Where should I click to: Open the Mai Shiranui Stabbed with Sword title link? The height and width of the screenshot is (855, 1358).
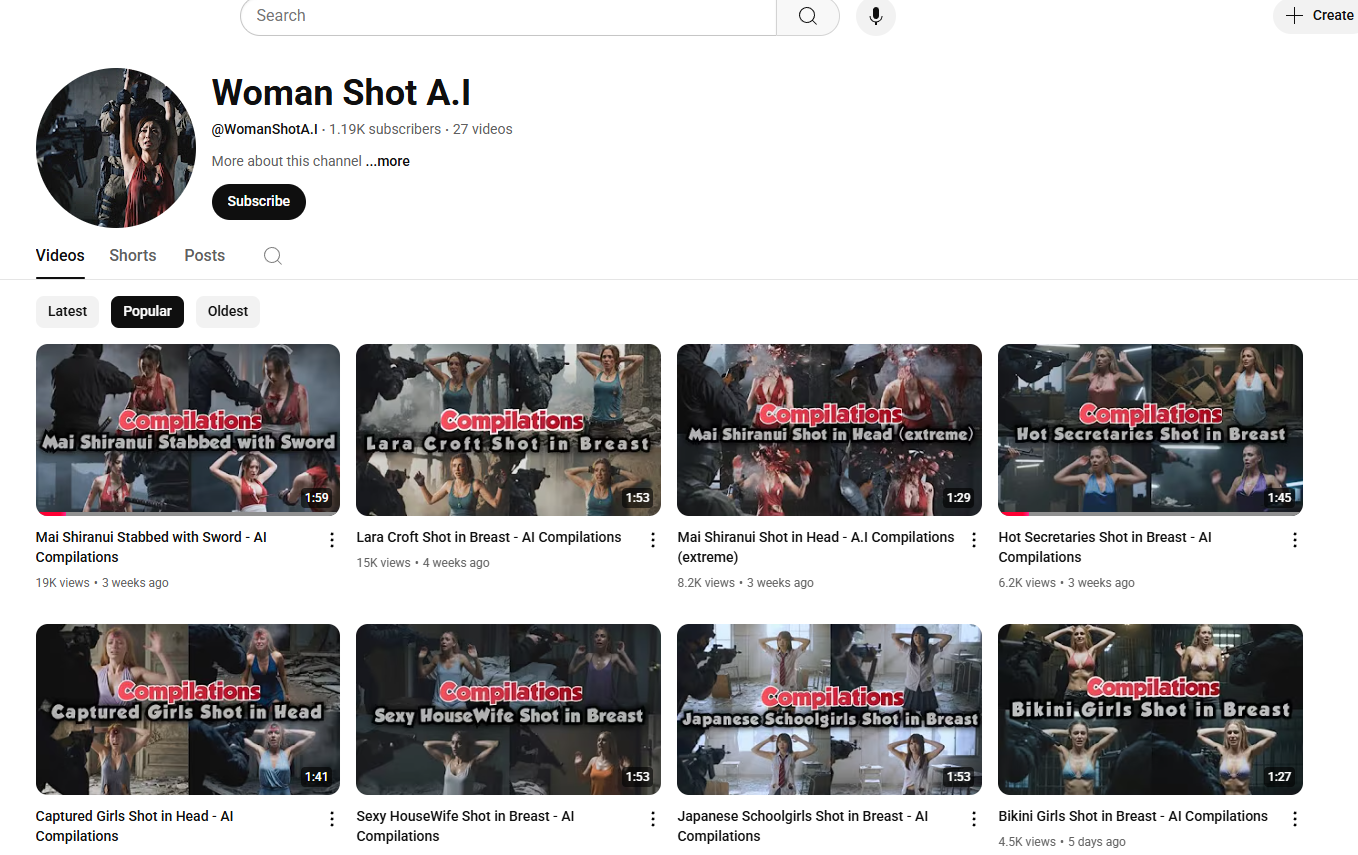[x=151, y=547]
